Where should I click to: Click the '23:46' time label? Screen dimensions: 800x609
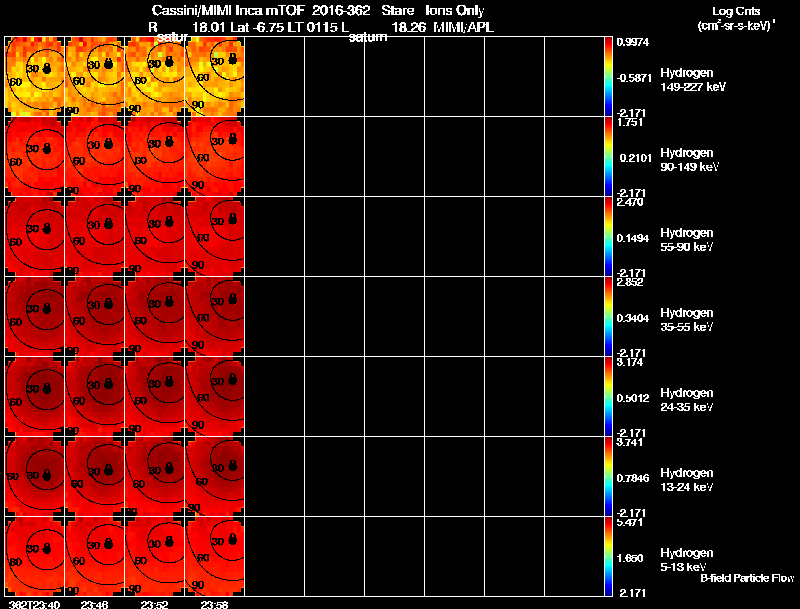tap(94, 604)
